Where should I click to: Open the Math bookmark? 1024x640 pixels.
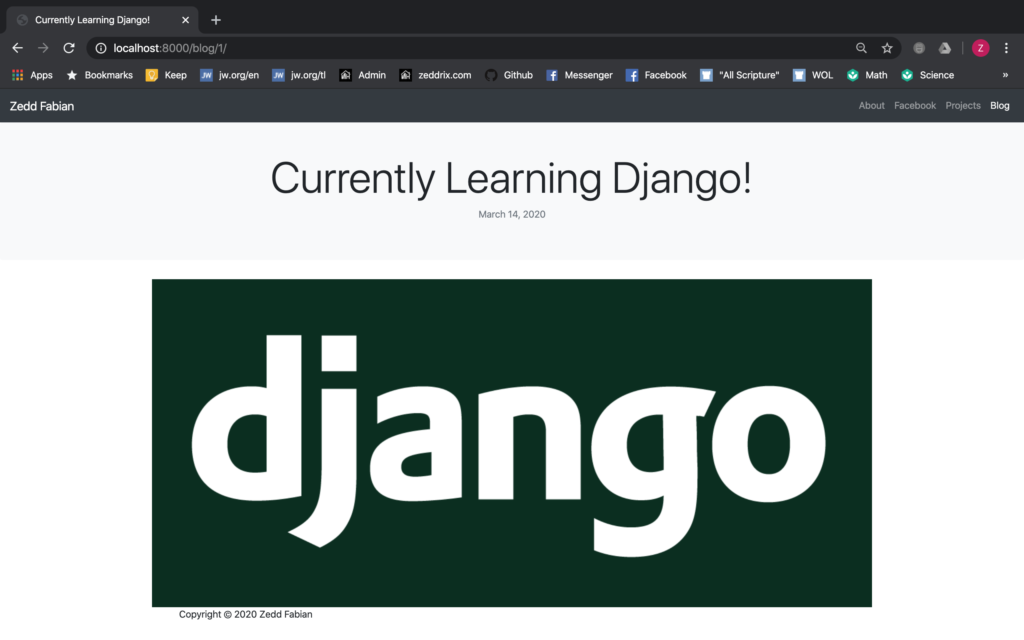click(867, 75)
